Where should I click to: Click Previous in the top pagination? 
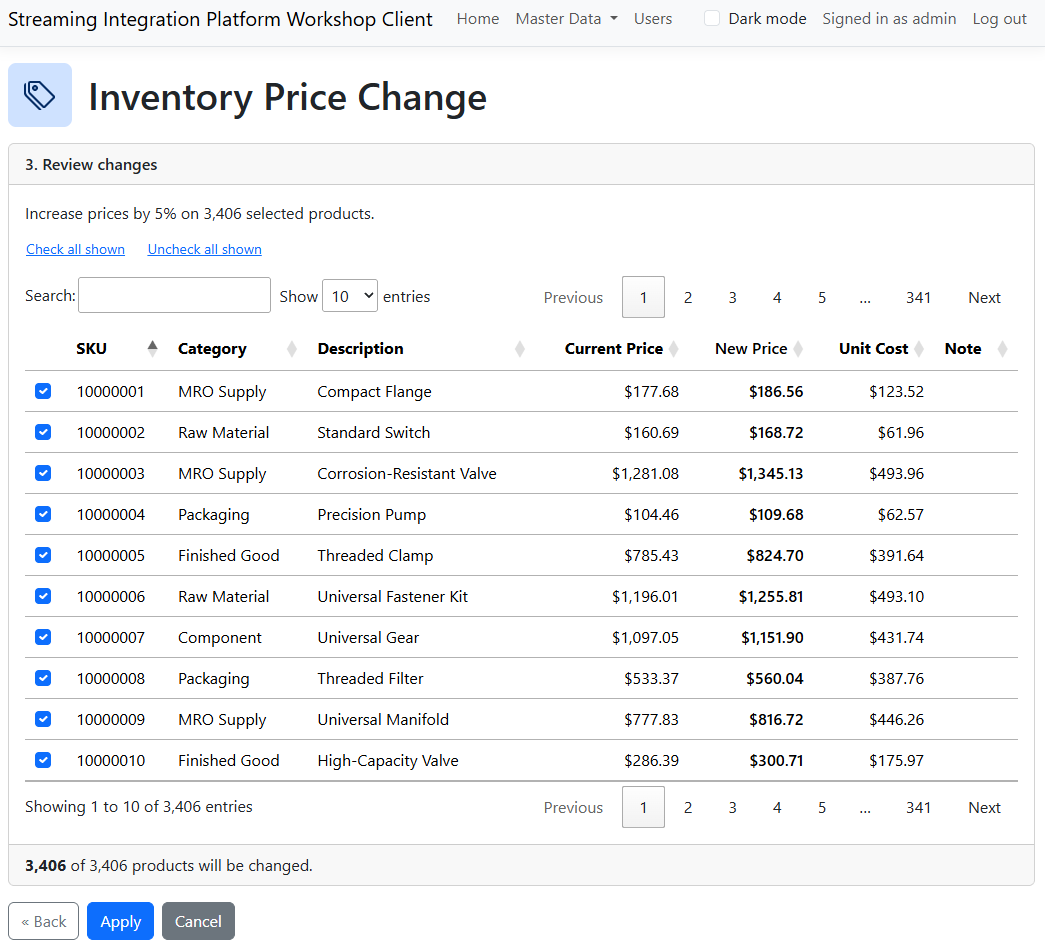click(573, 297)
